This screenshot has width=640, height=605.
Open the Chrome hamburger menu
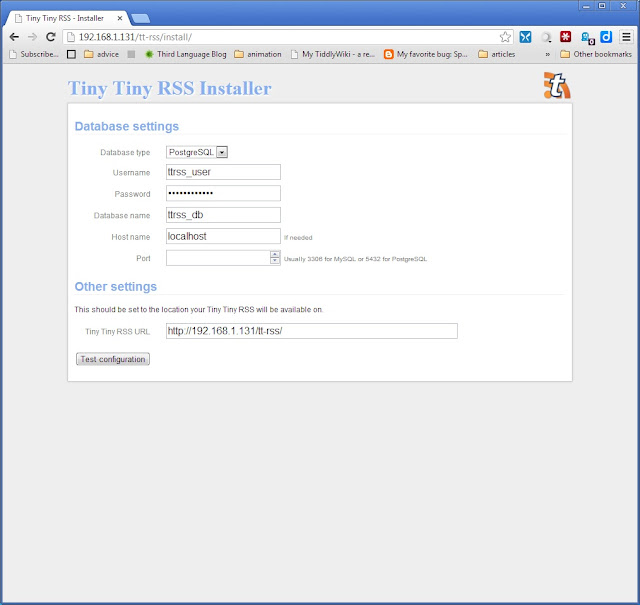[x=626, y=37]
